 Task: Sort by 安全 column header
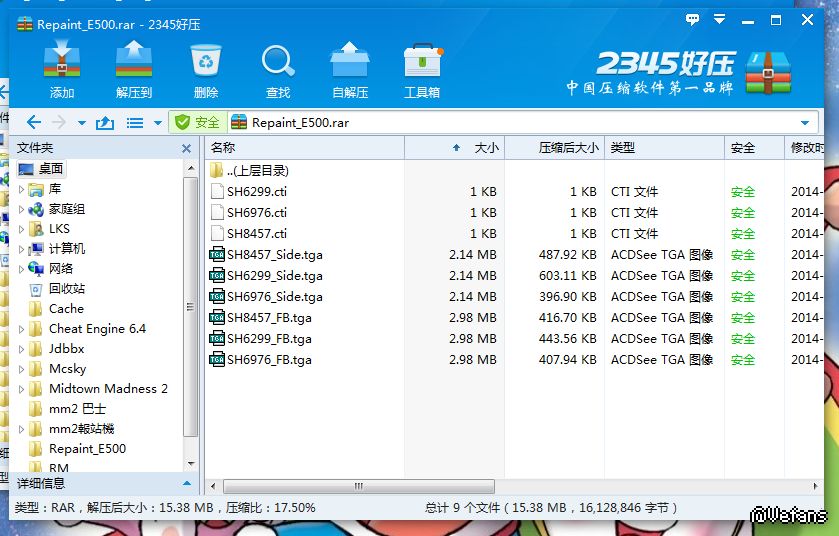point(754,148)
